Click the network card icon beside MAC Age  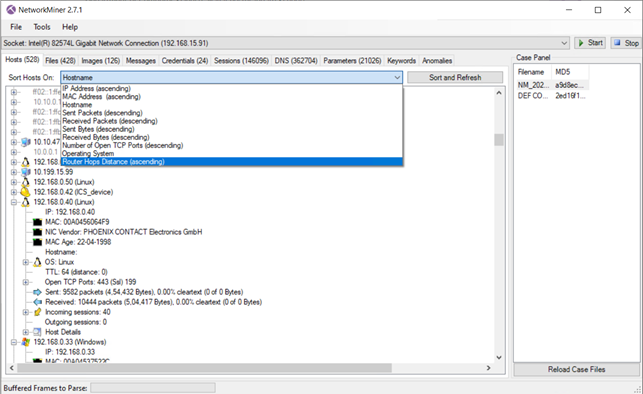point(37,242)
